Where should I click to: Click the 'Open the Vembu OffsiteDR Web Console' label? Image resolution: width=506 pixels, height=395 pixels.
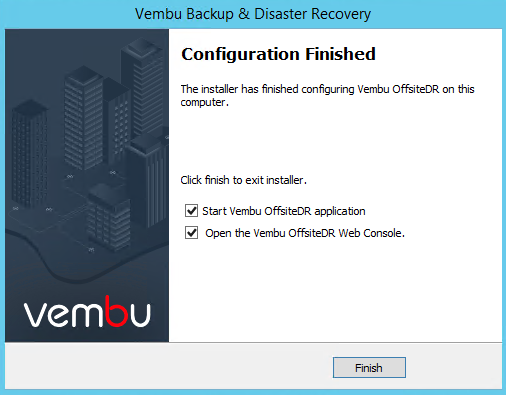305,233
